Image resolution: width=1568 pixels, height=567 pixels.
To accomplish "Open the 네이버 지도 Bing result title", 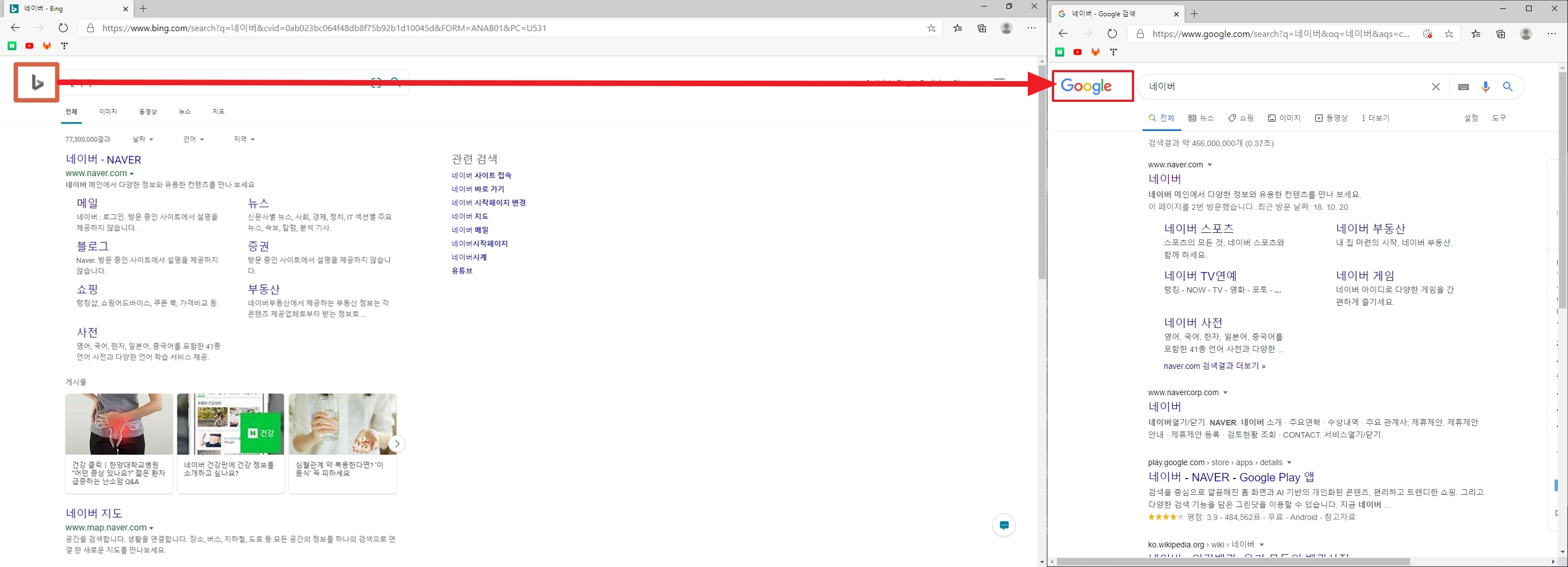I will 95,513.
